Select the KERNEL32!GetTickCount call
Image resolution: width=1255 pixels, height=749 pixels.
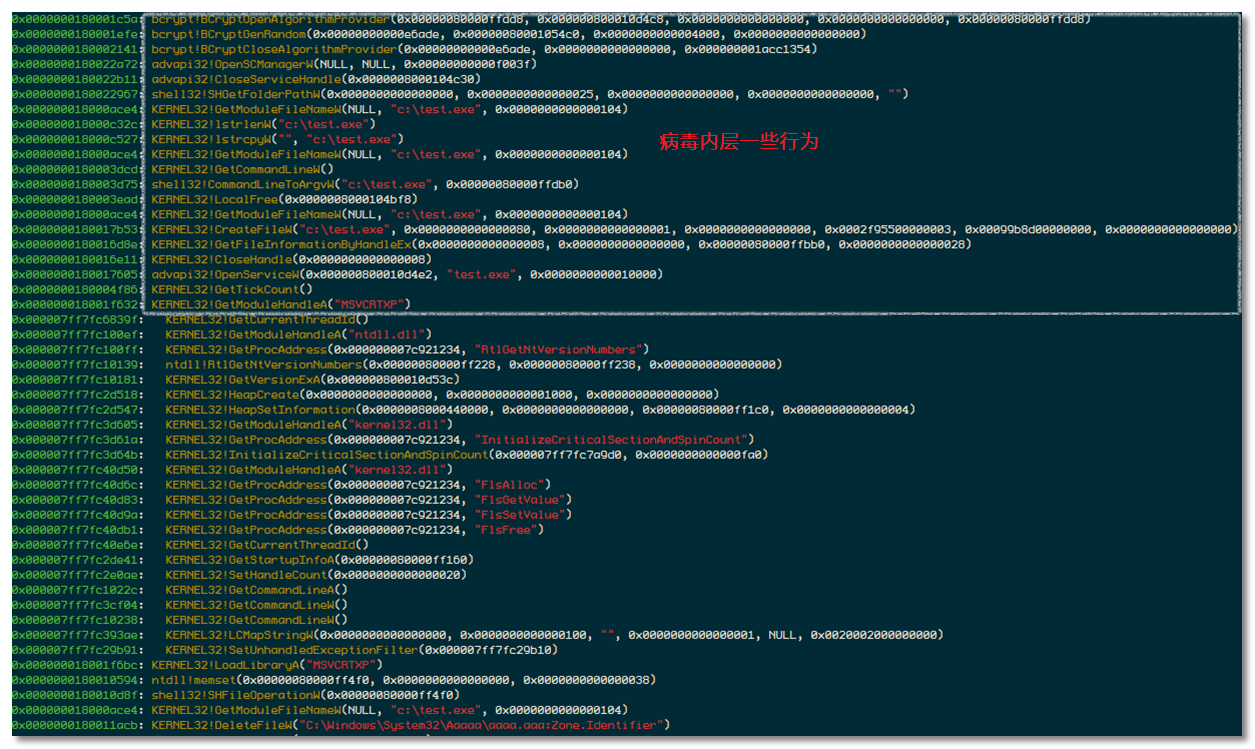click(232, 289)
